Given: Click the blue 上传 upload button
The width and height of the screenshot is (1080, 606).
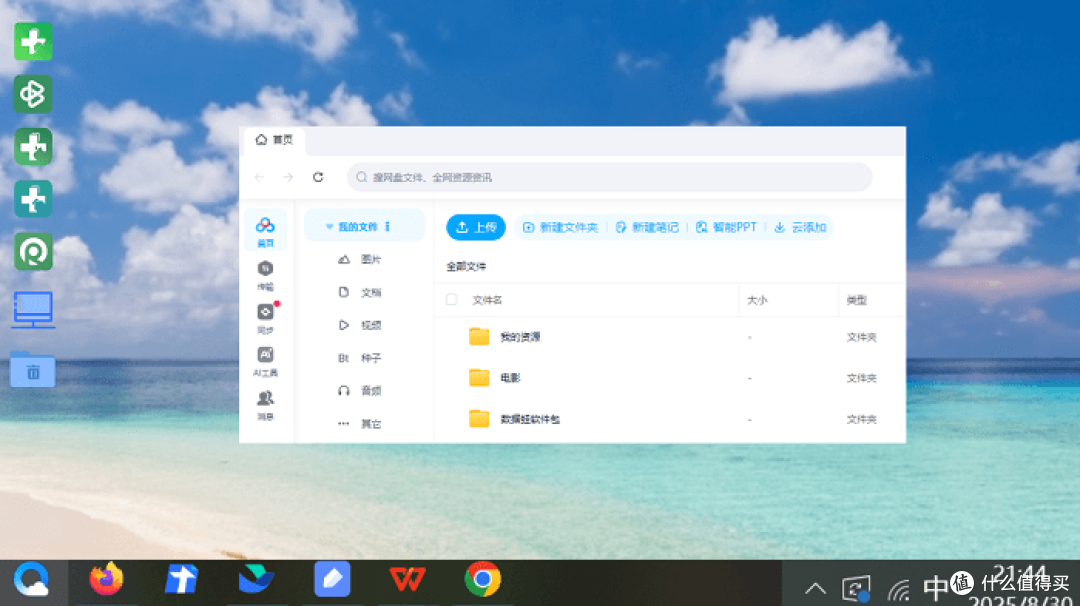Looking at the screenshot, I should (x=476, y=227).
